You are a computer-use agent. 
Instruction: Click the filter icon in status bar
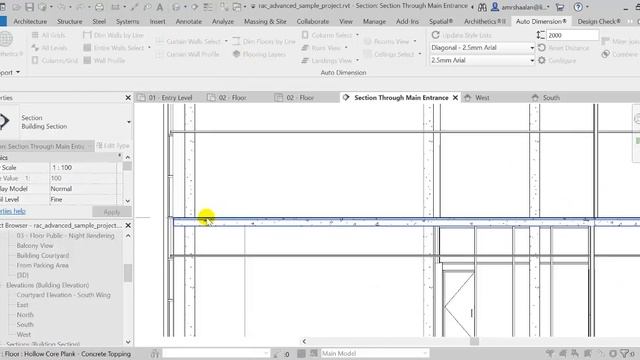pos(624,353)
